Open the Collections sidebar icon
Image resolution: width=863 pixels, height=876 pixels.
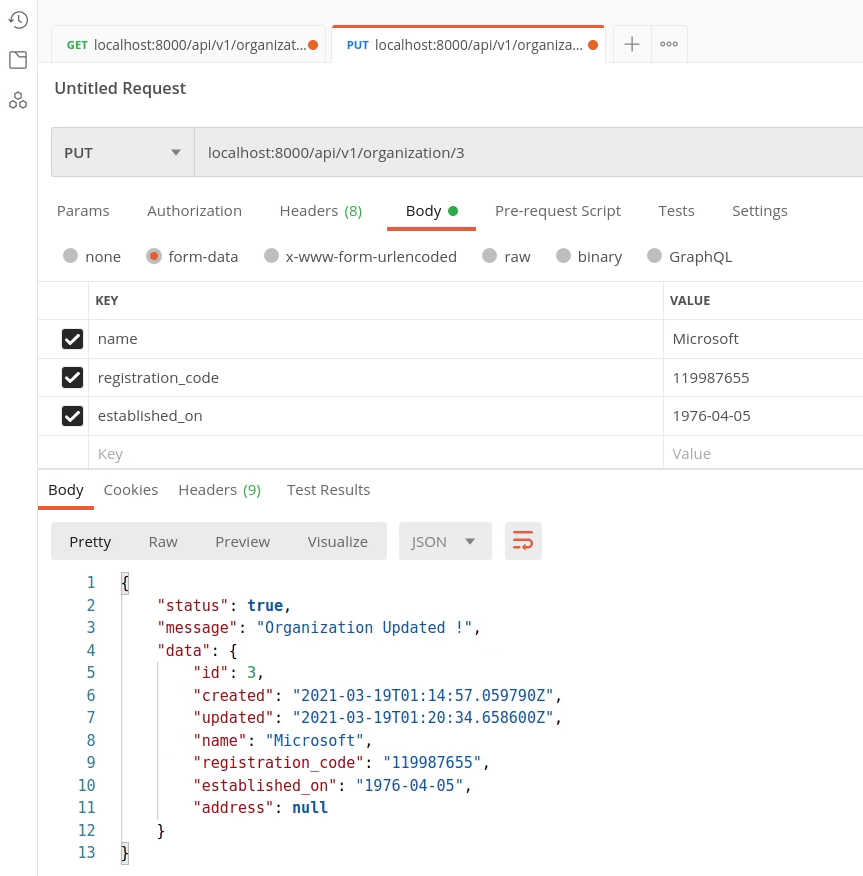(18, 60)
